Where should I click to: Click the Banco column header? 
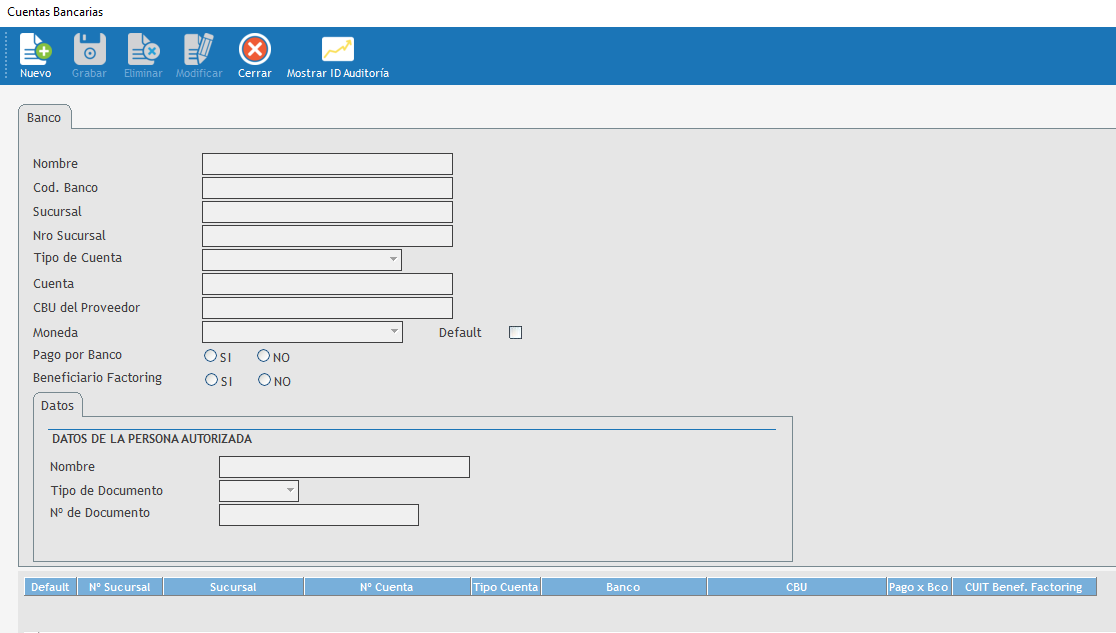pos(623,587)
